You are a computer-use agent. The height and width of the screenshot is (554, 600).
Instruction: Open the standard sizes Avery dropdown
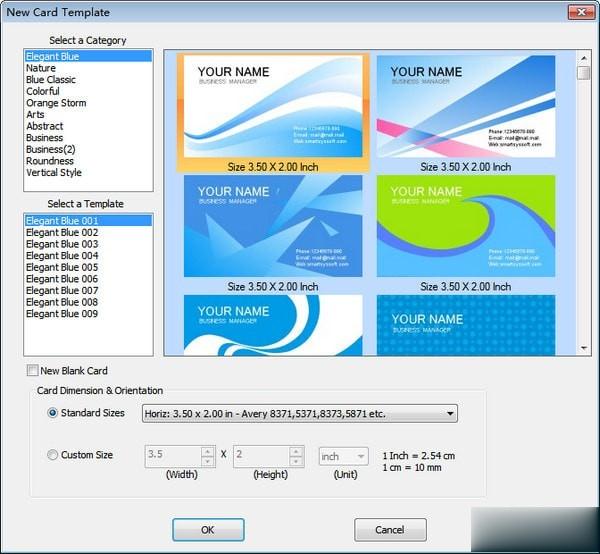[300, 414]
